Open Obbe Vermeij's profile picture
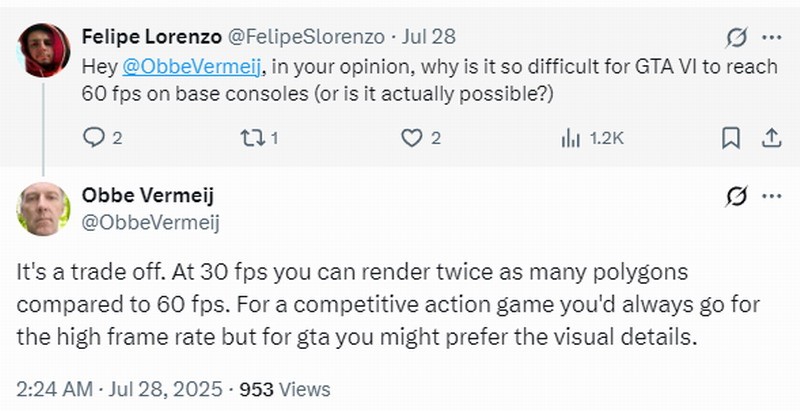 click(44, 208)
